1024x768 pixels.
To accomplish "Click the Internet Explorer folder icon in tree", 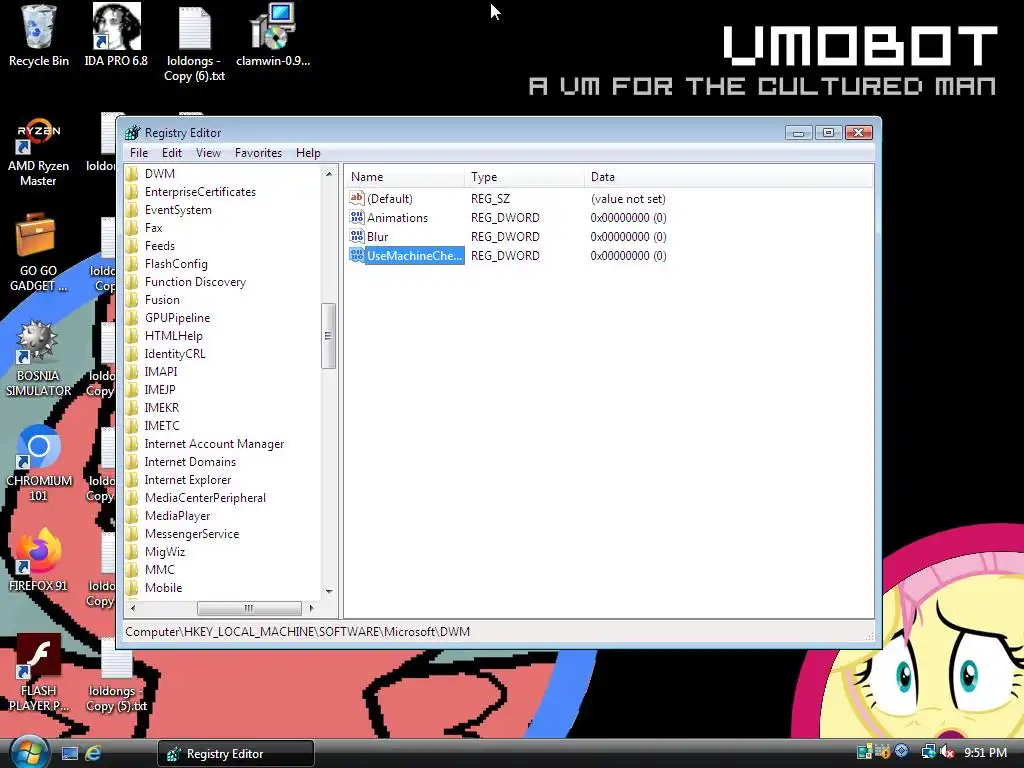I will [132, 479].
